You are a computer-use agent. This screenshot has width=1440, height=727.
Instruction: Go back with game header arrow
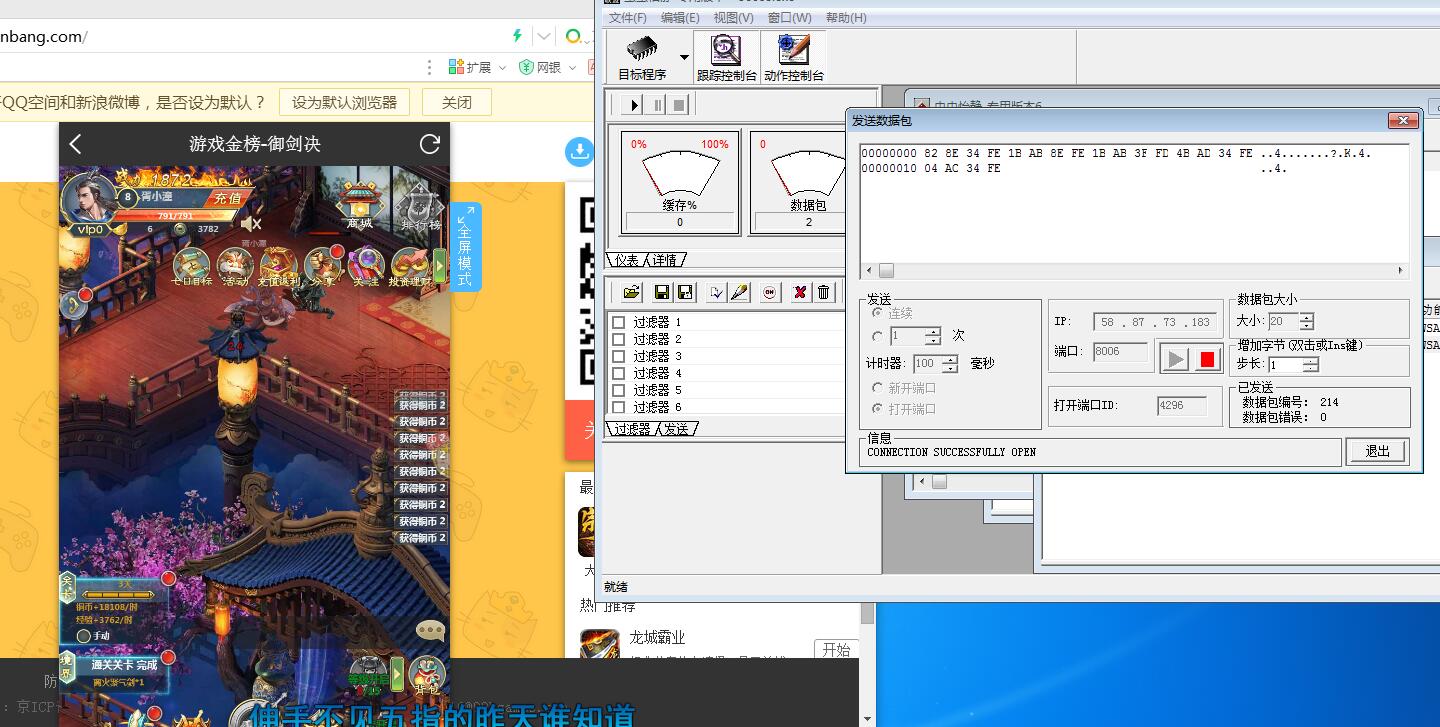[x=76, y=144]
